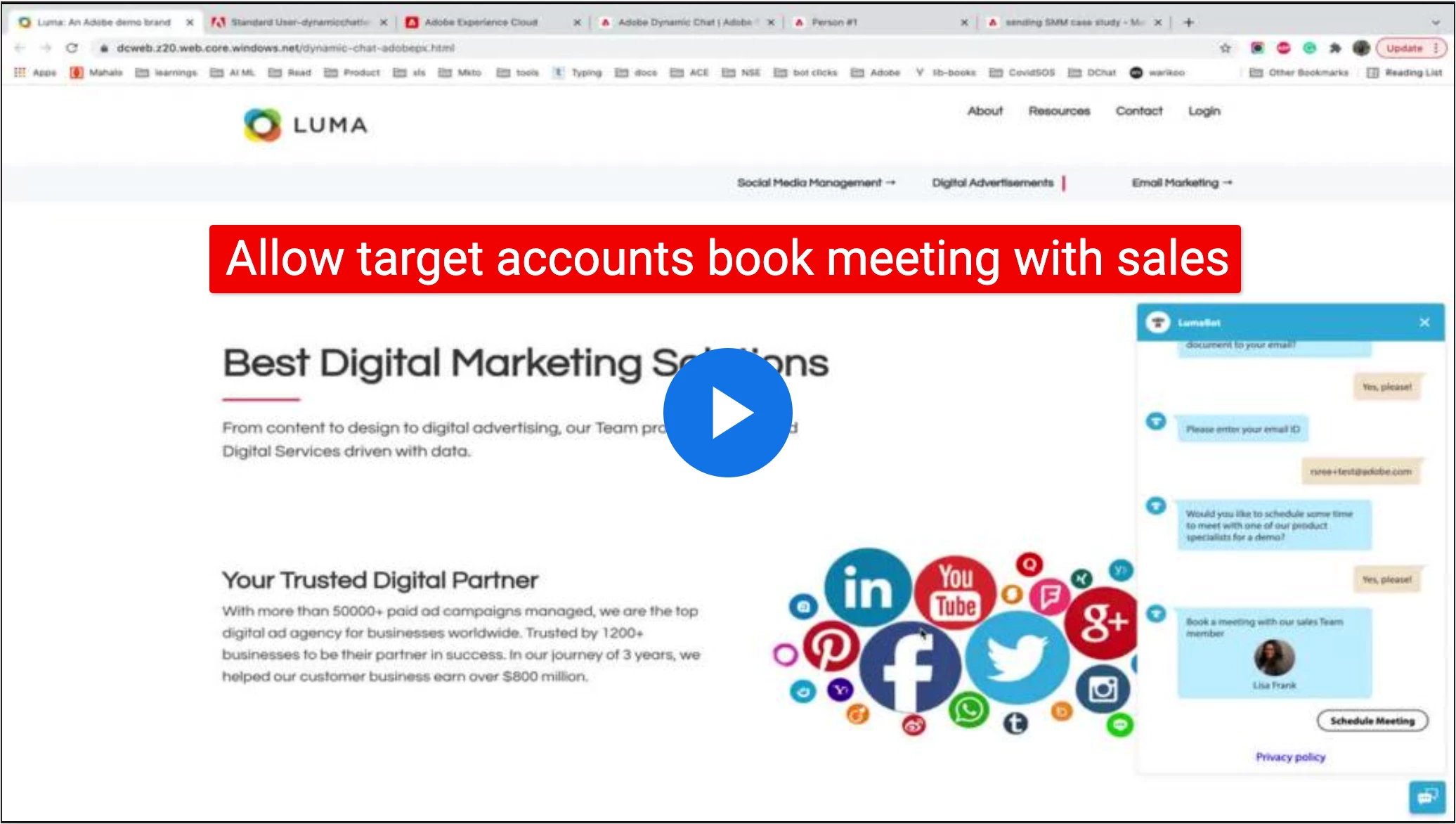
Task: Reload the page using the refresh icon
Action: click(72, 48)
